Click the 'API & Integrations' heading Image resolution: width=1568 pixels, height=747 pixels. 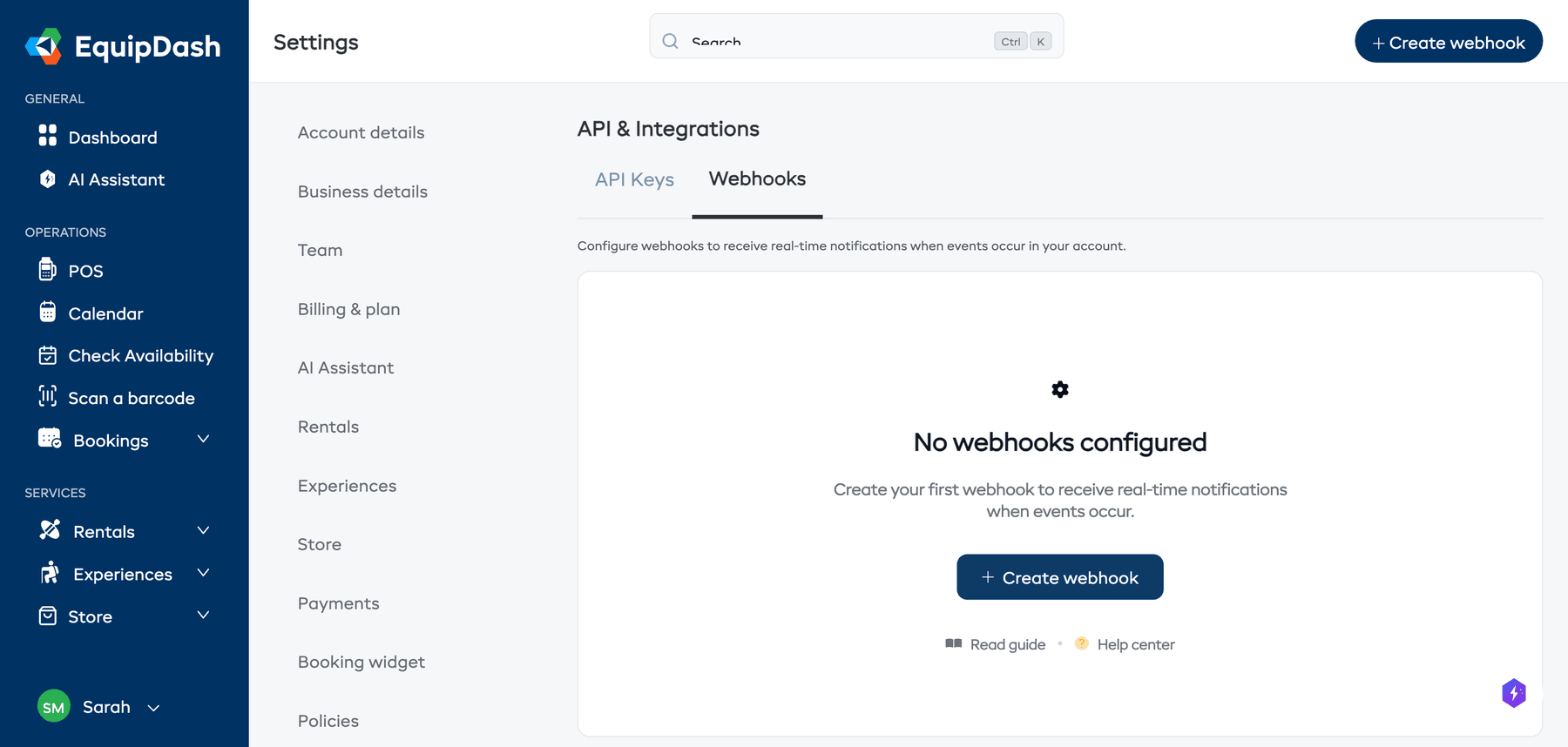pyautogui.click(x=668, y=129)
